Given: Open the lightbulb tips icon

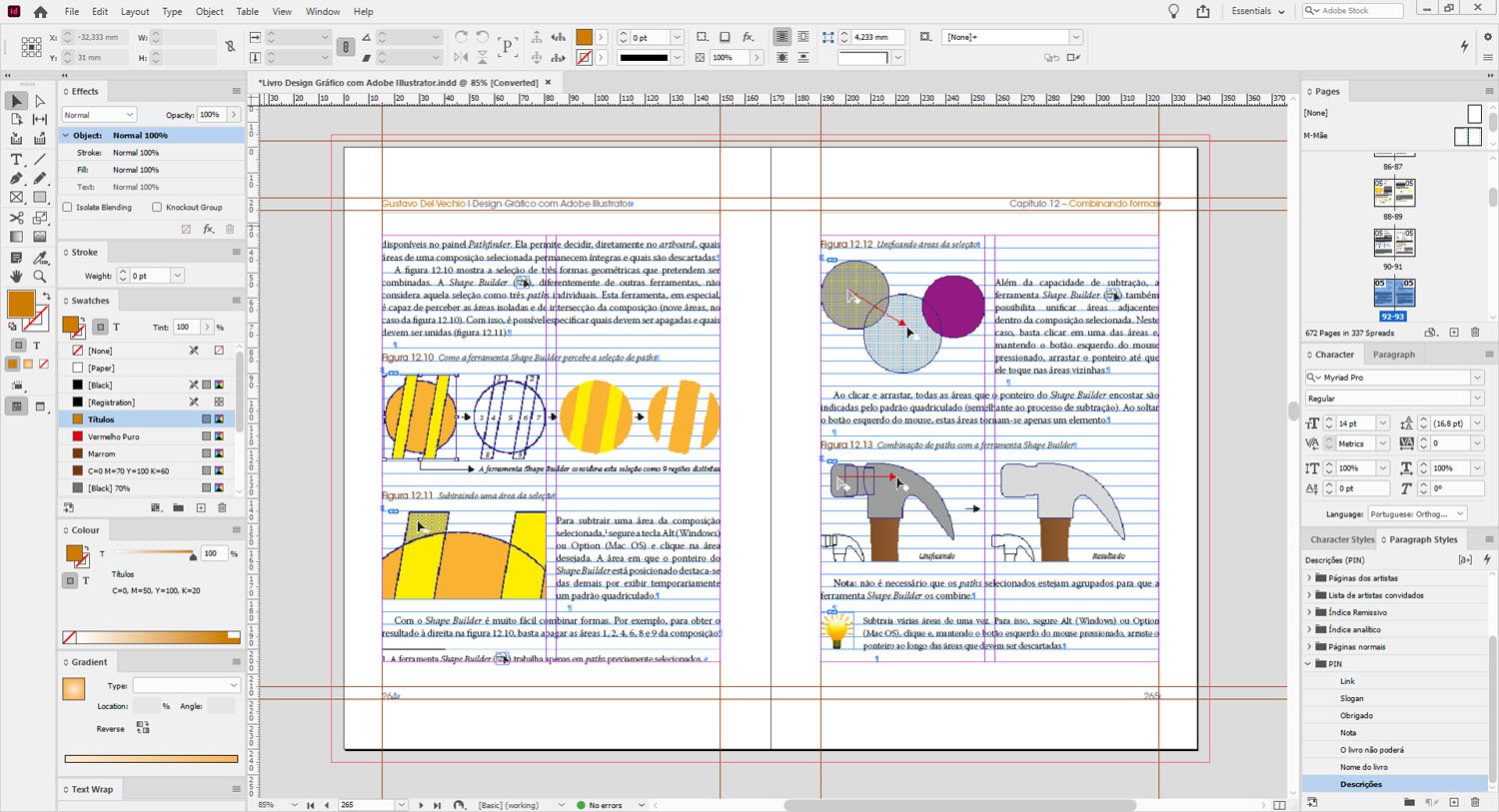Looking at the screenshot, I should tap(1174, 11).
